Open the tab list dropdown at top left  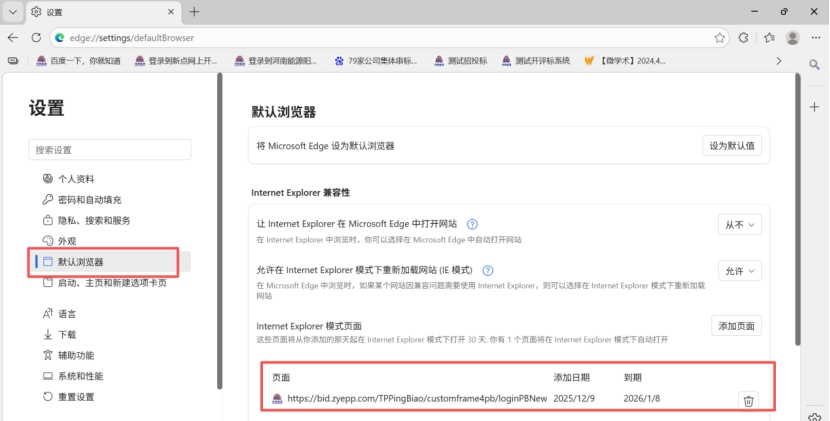(13, 12)
